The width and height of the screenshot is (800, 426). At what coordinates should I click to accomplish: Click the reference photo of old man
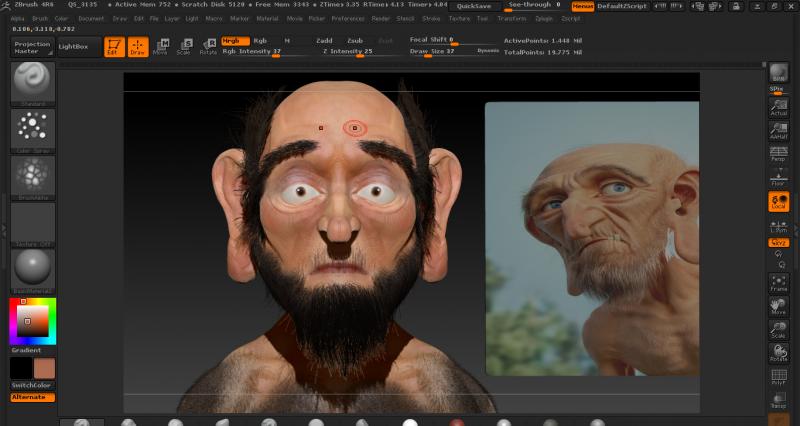592,239
